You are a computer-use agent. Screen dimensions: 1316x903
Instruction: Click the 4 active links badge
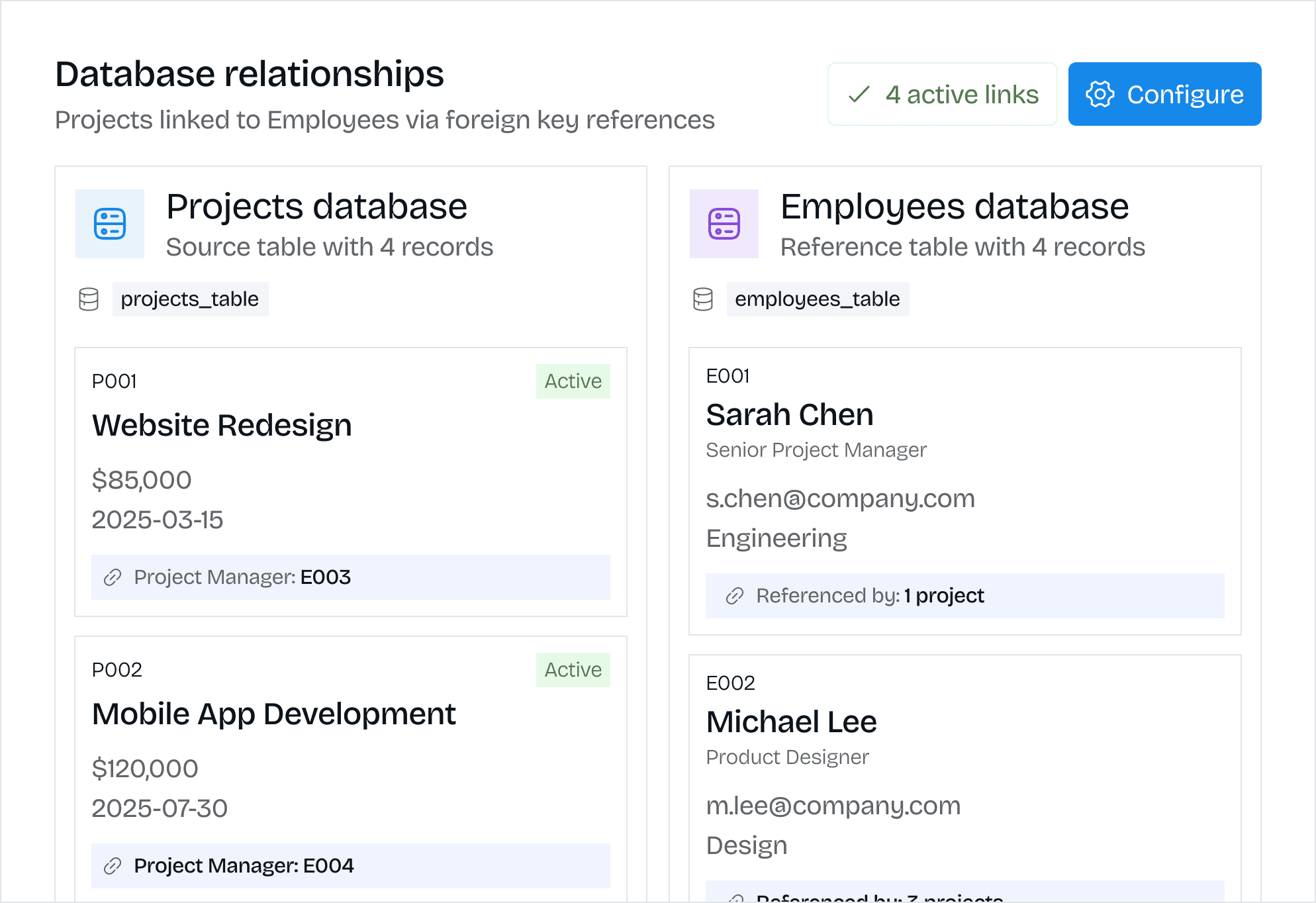tap(942, 95)
